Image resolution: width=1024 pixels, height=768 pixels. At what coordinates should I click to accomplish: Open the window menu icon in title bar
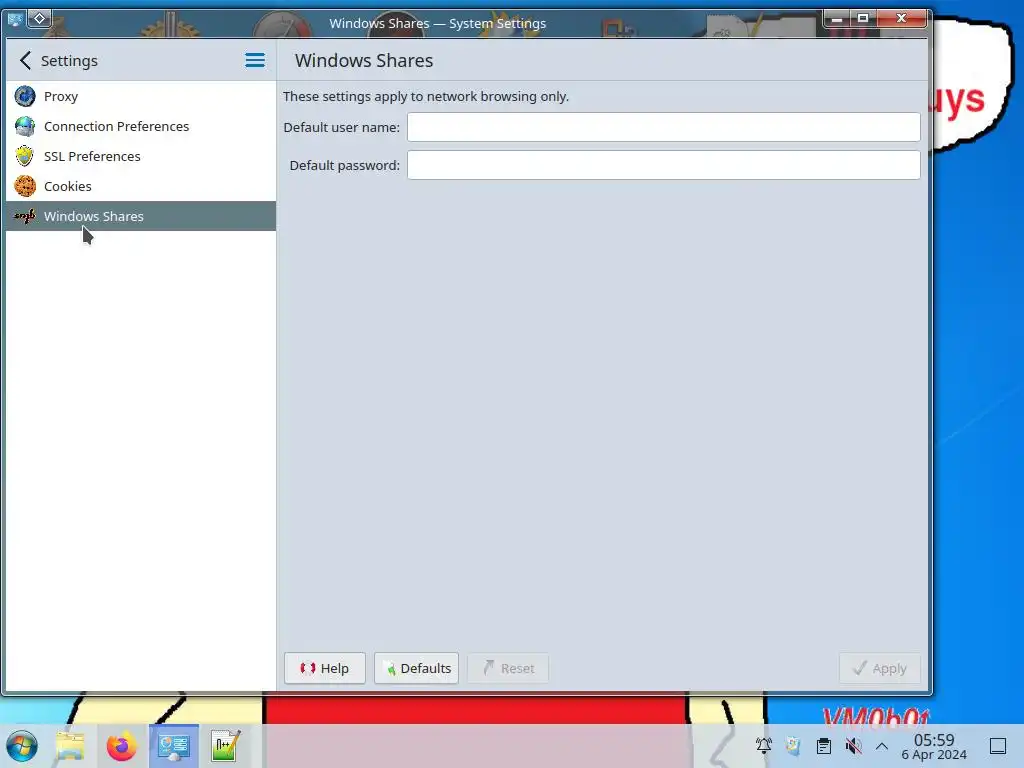(15, 19)
